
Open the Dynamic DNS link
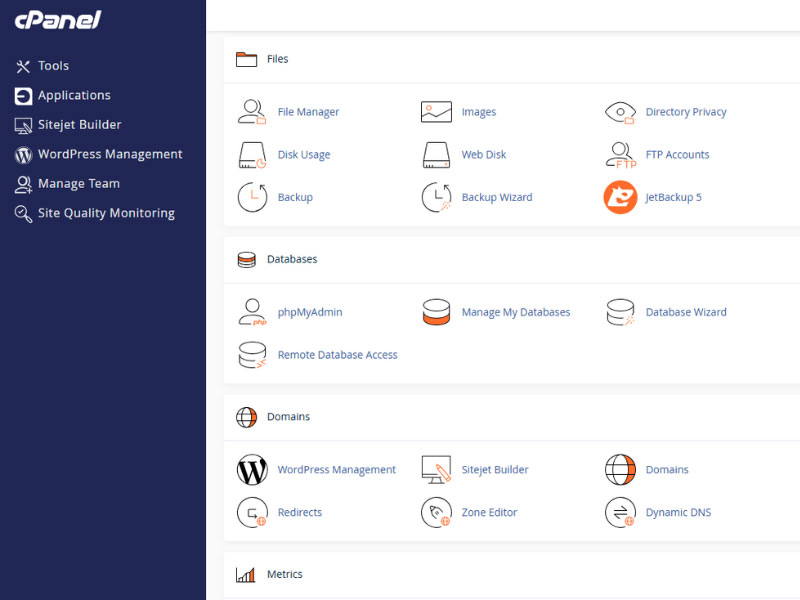(678, 512)
